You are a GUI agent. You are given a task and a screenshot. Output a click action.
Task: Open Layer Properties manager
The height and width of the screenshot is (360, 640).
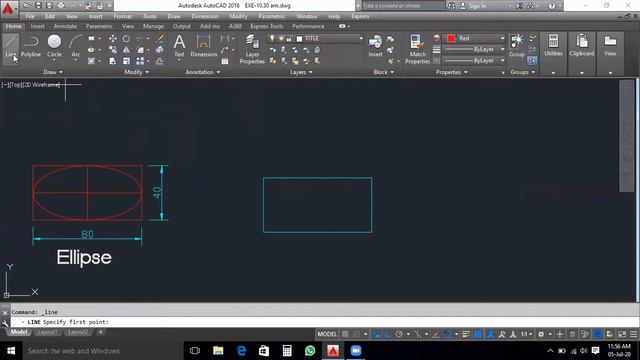click(x=252, y=49)
